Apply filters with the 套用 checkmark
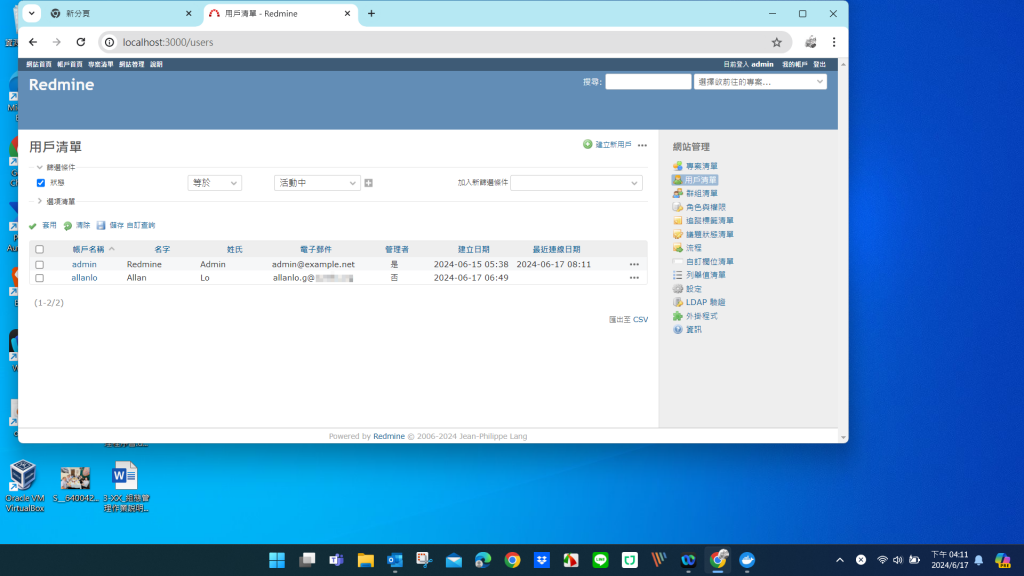This screenshot has height=576, width=1024. (x=42, y=225)
